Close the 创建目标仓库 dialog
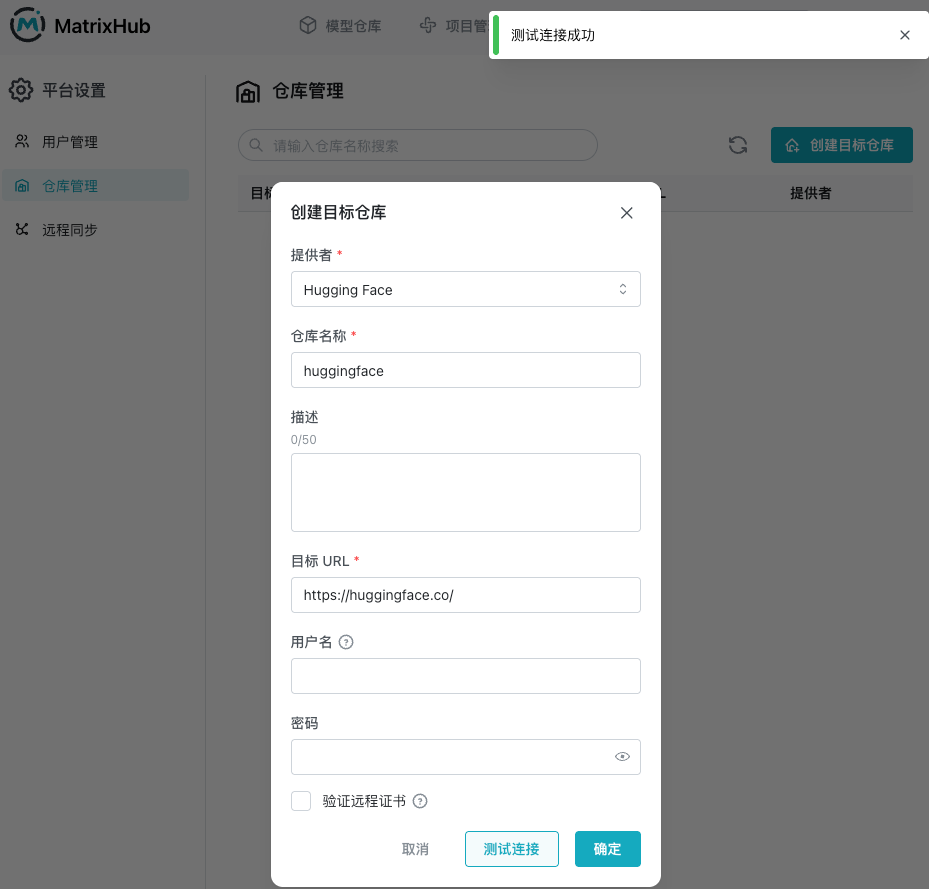The image size is (929, 889). [x=626, y=213]
